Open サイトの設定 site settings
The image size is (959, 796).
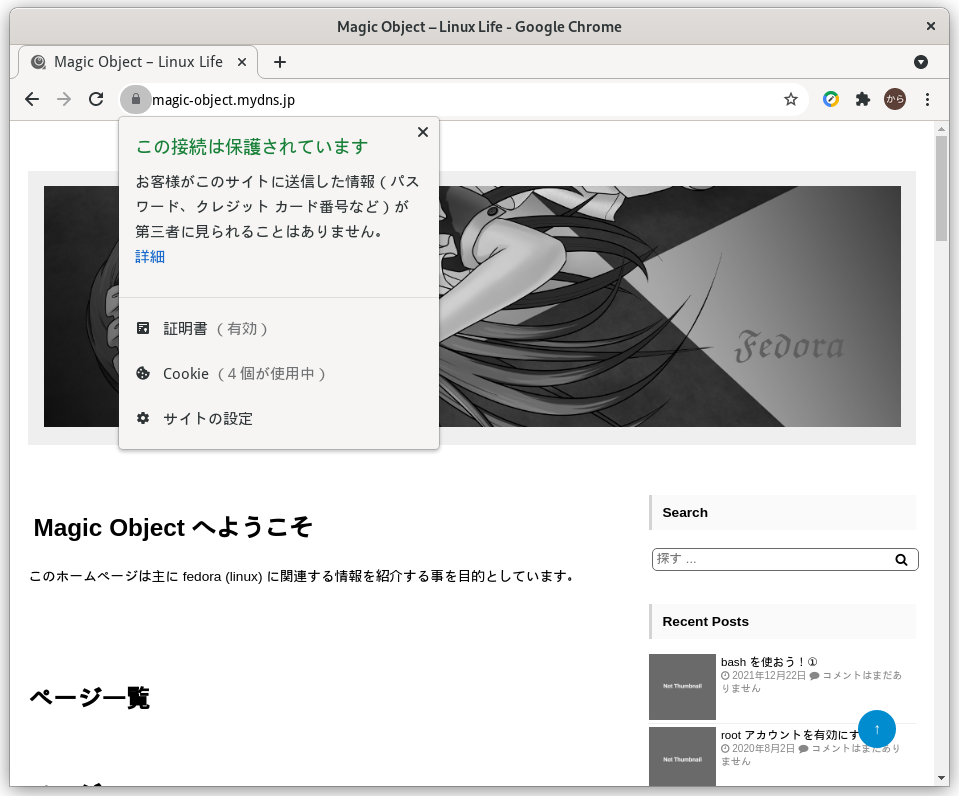(x=279, y=418)
